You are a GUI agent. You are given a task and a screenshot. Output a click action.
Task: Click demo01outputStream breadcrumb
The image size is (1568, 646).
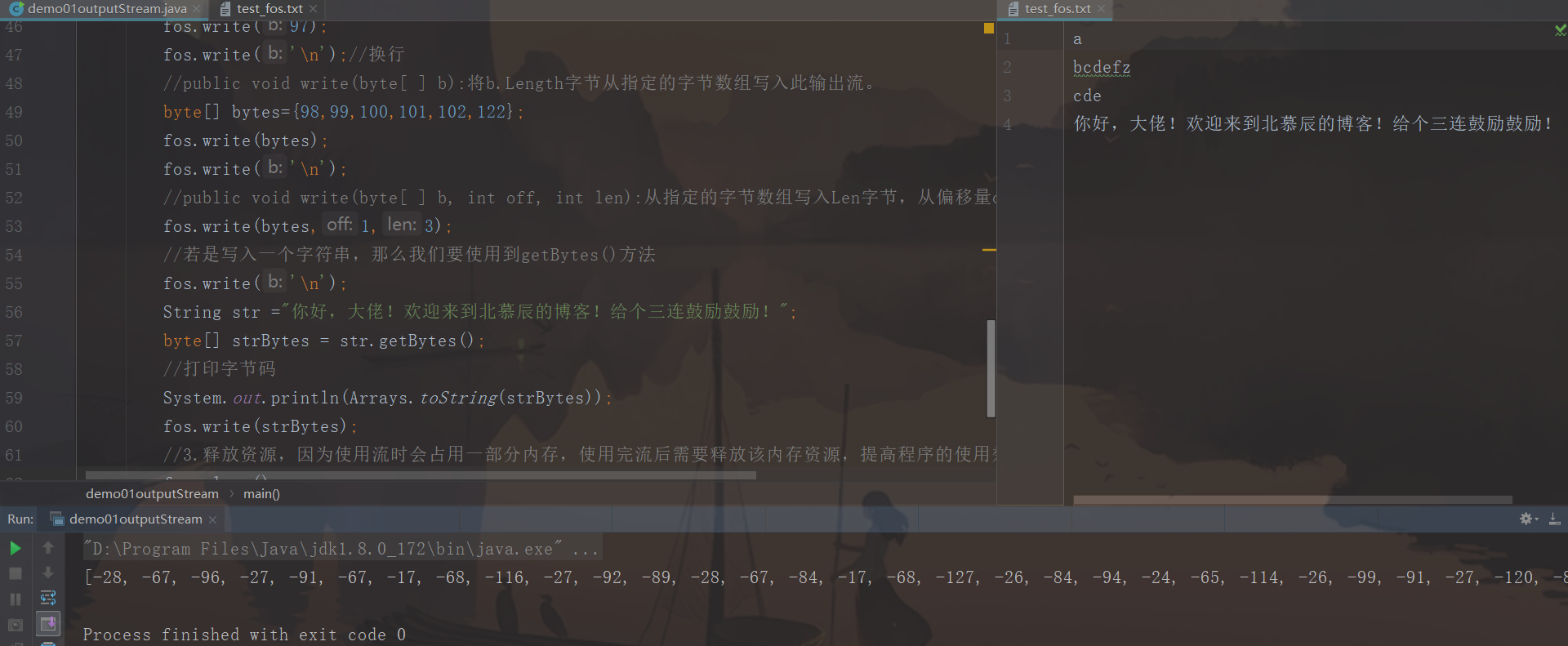(152, 493)
